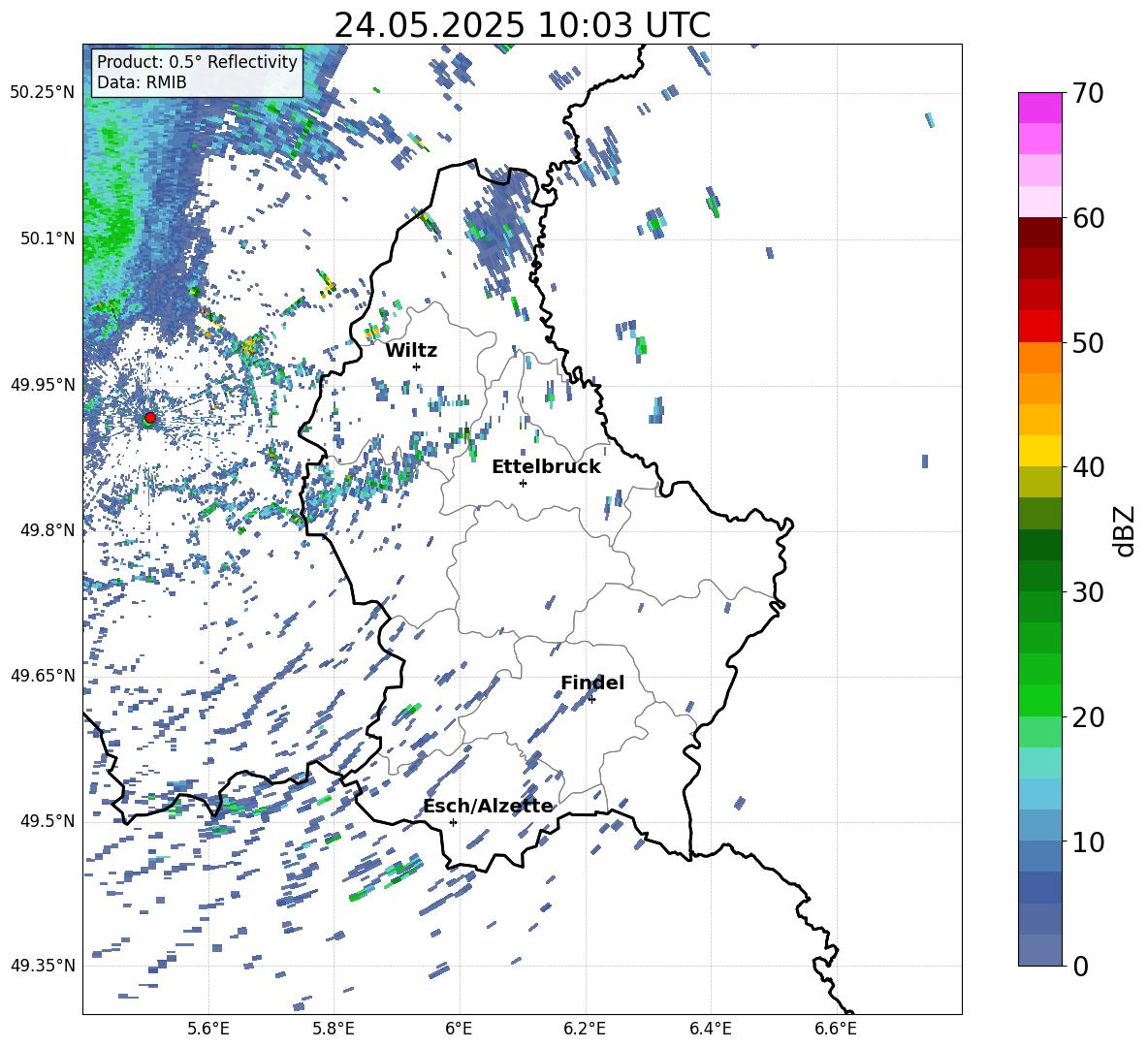This screenshot has height=1048, width=1148.
Task: Click the 6.4°E longitude label
Action: [x=710, y=1029]
